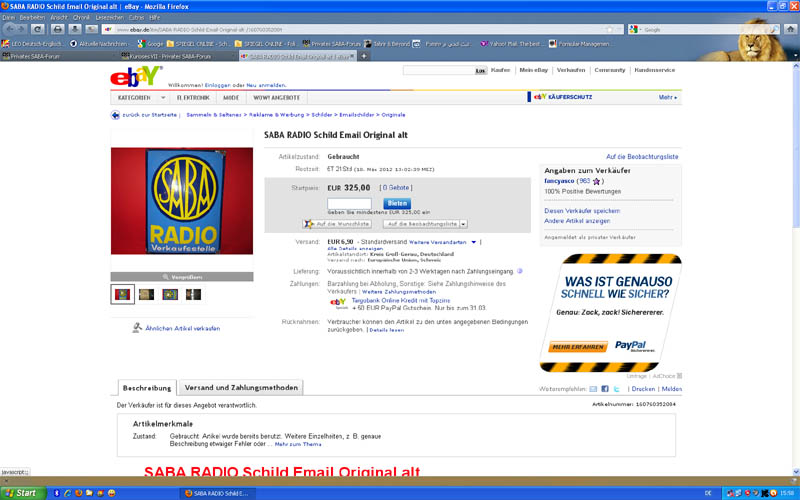Click the Ähnlichen Artikel verkaufen link

pos(183,329)
